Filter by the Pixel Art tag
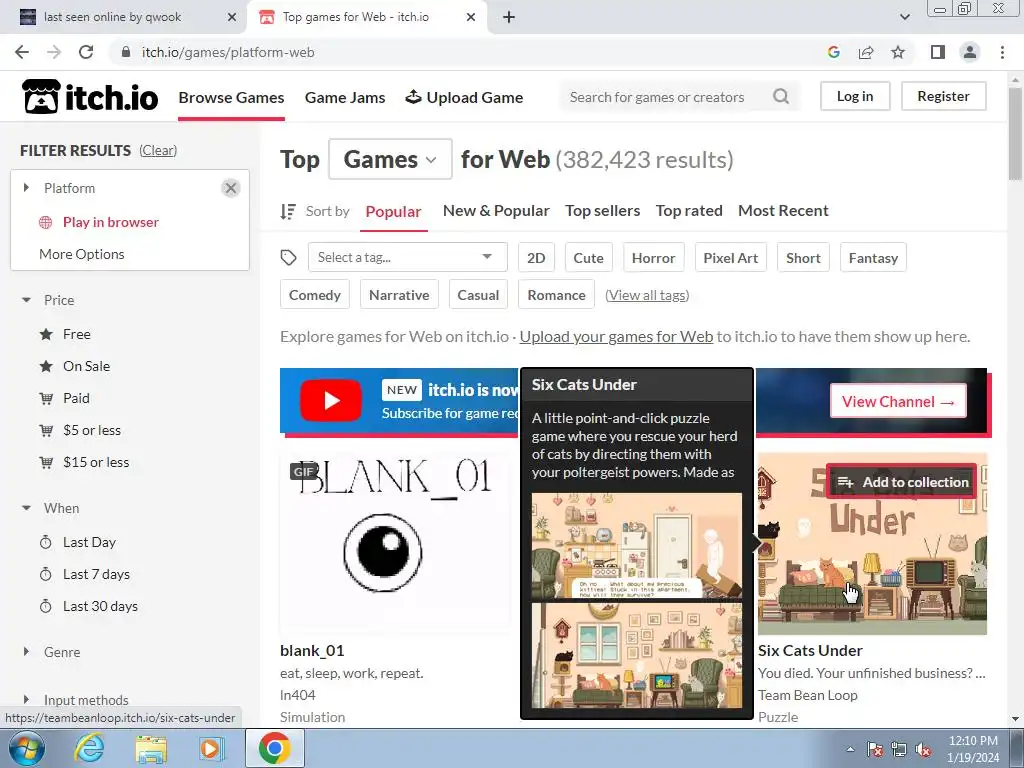This screenshot has height=768, width=1024. pyautogui.click(x=731, y=258)
